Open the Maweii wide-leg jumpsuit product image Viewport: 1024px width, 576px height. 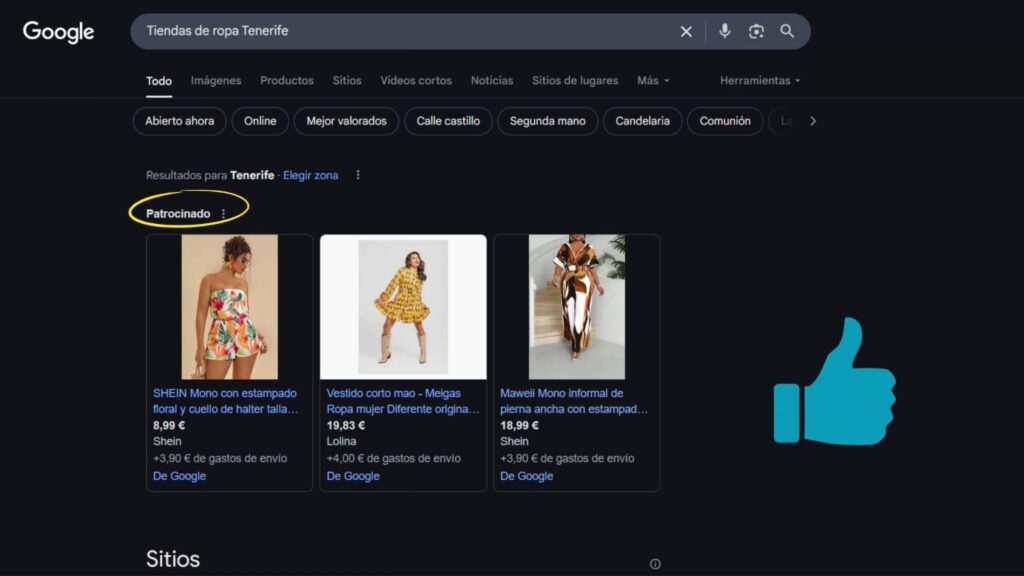(x=577, y=307)
